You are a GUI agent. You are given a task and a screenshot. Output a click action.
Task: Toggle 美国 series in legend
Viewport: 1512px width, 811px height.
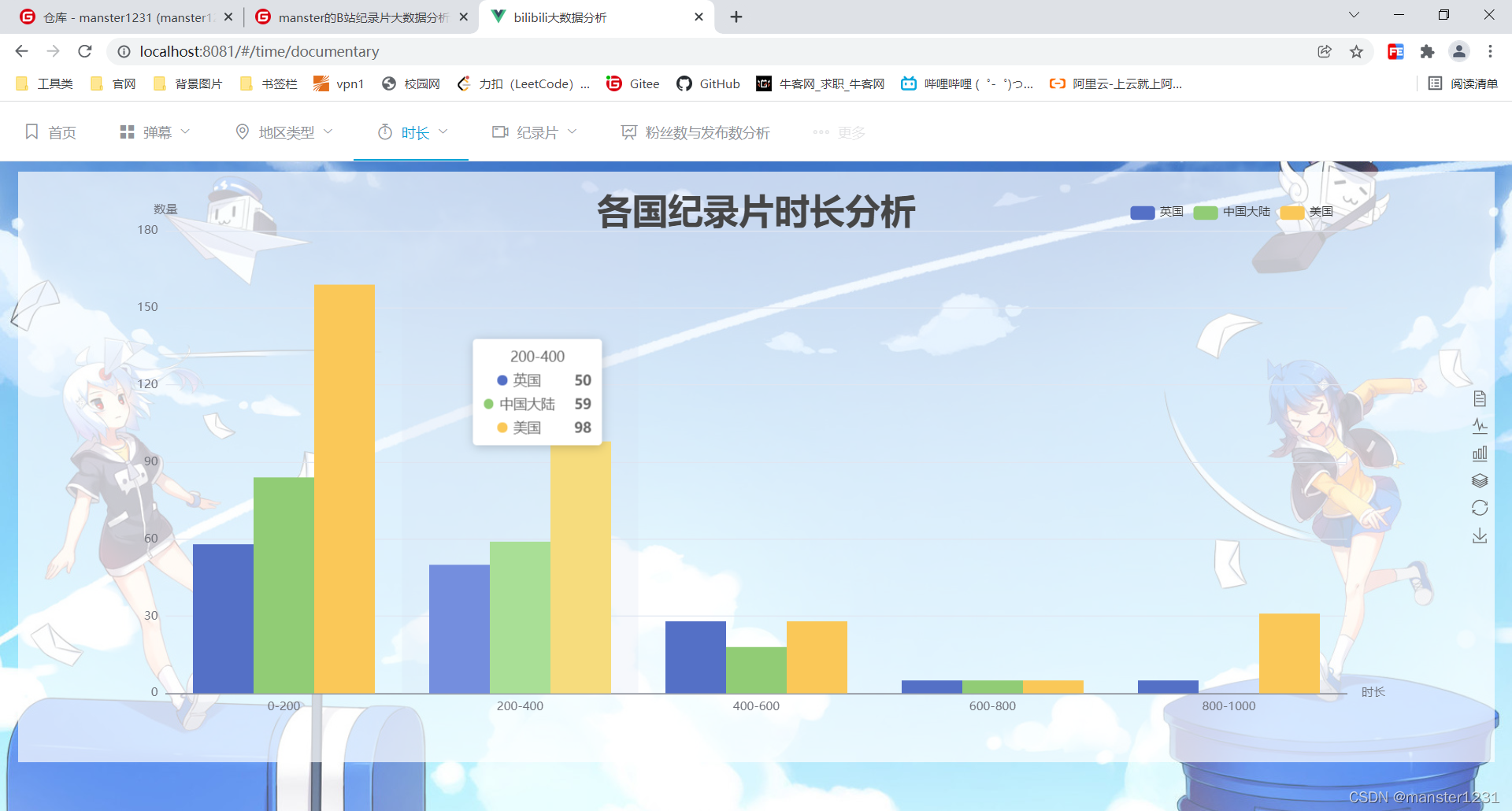tap(1306, 212)
